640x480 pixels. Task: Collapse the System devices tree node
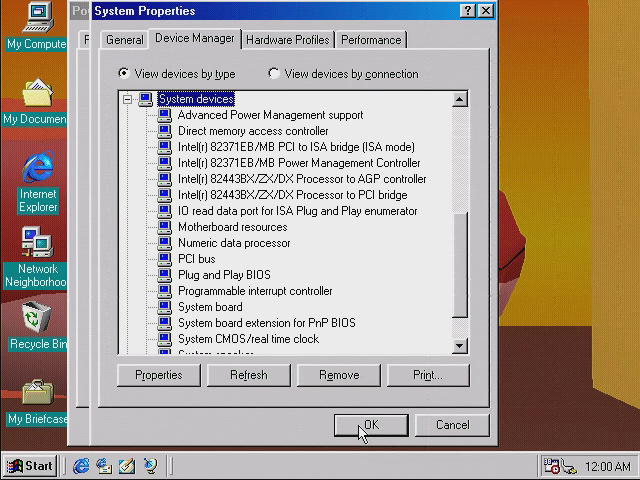point(127,99)
